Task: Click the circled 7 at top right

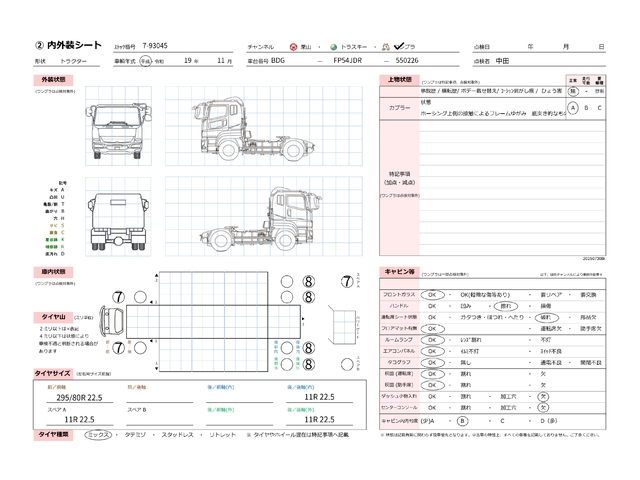Action: point(347,281)
